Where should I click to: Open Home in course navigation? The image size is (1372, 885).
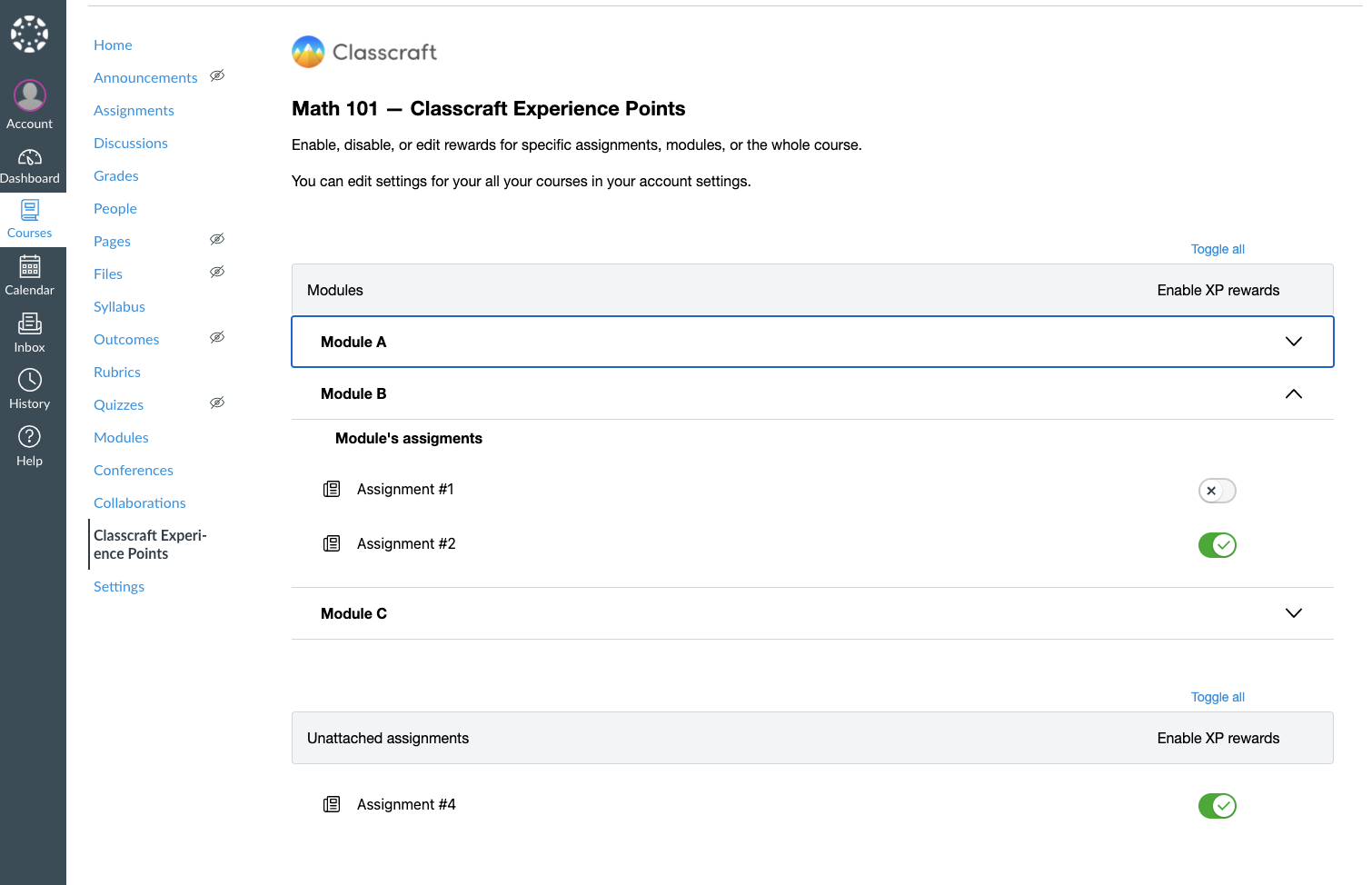click(113, 45)
